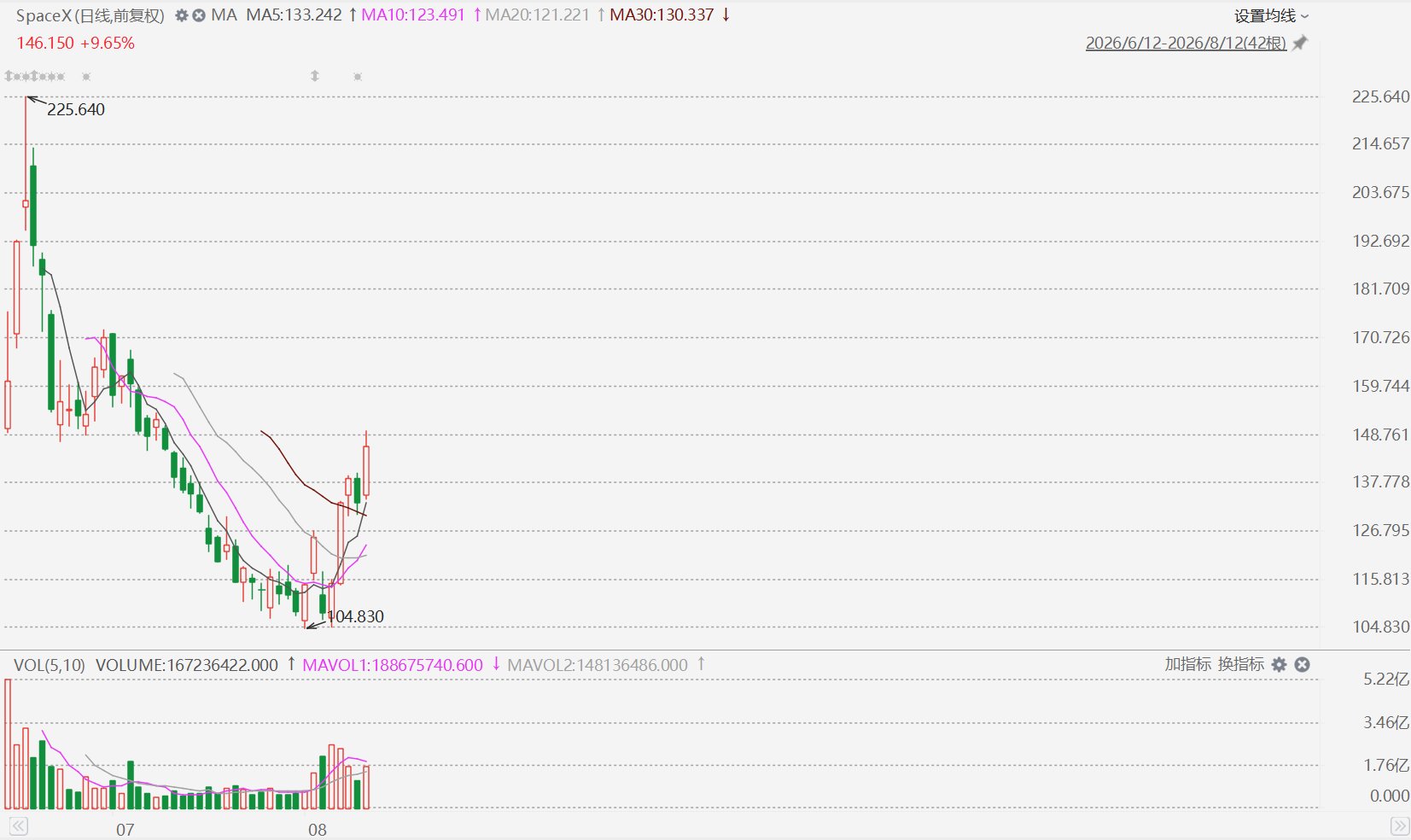
Task: Click the 104.830 low price annotation
Action: click(x=356, y=616)
